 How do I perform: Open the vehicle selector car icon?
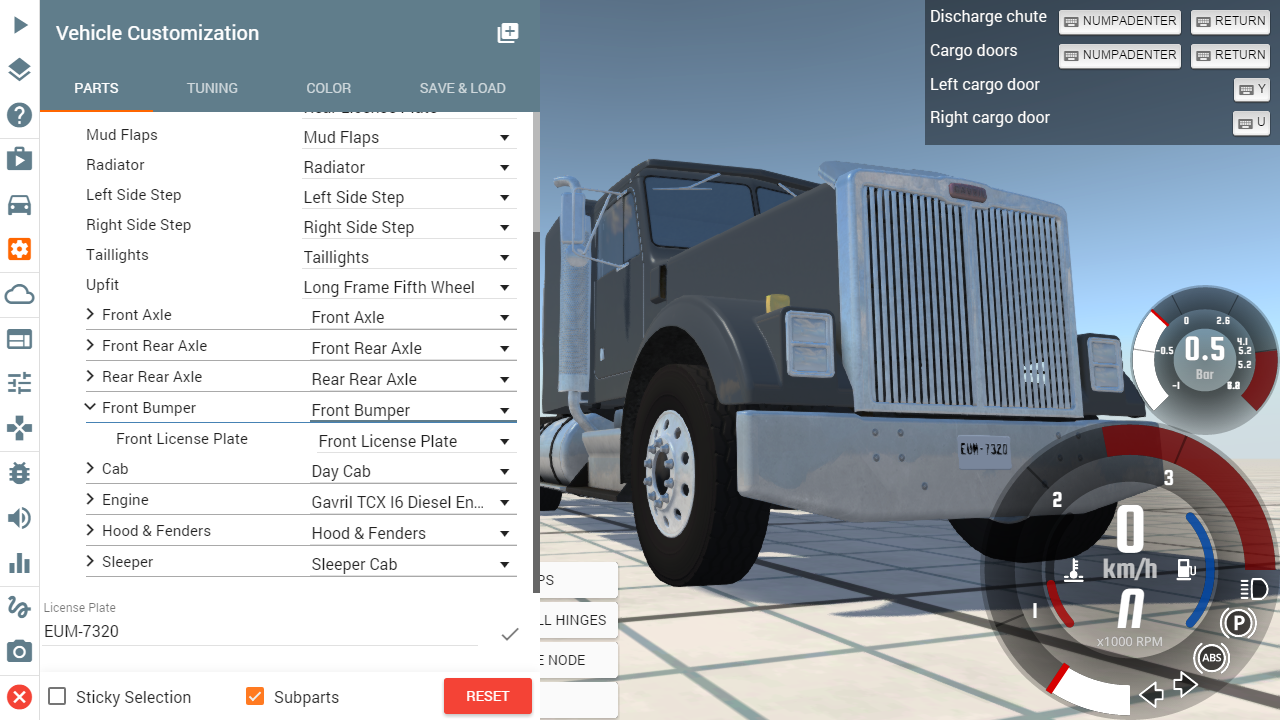(20, 205)
